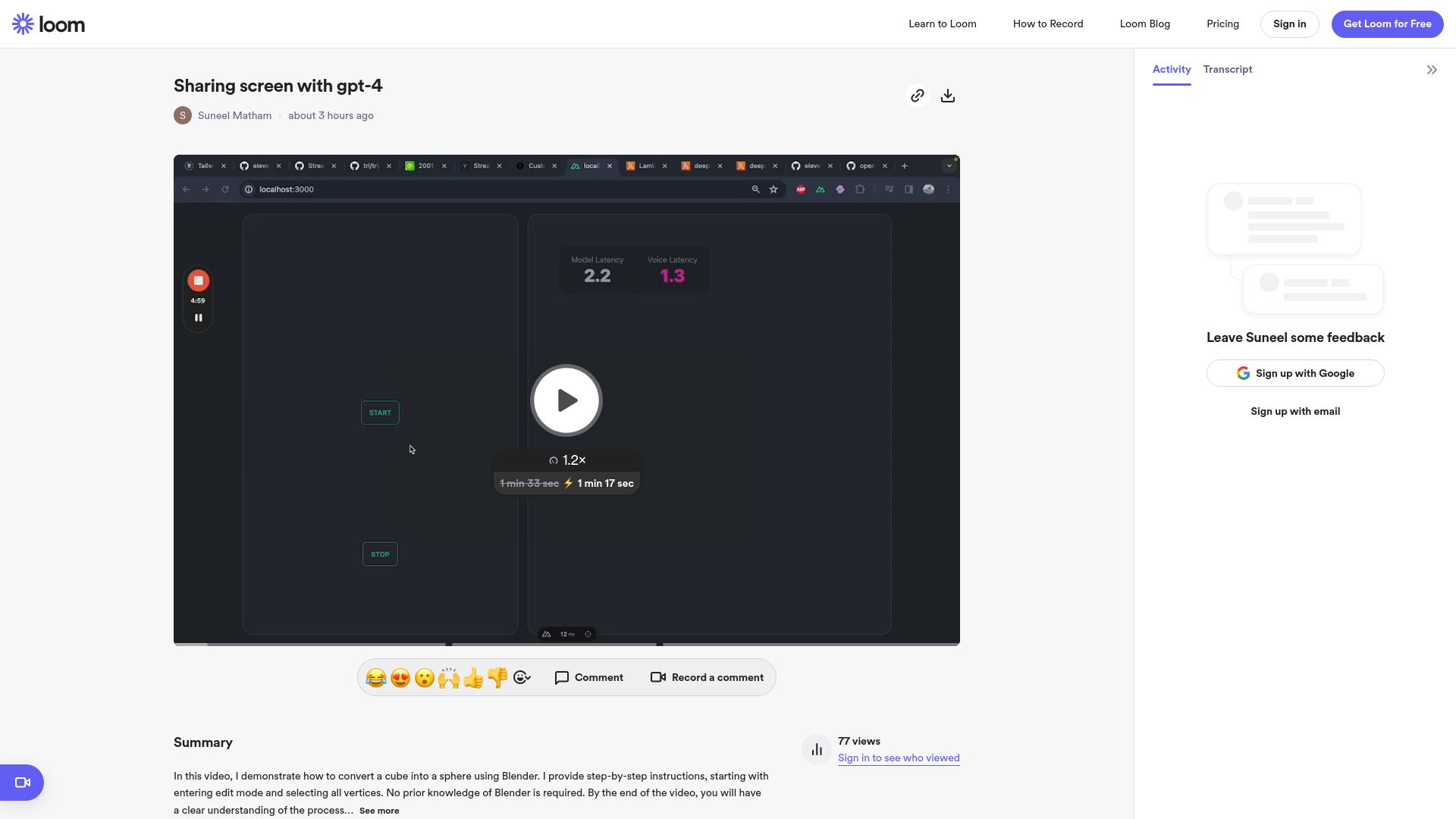
Task: Play the video with the center button
Action: coord(566,400)
